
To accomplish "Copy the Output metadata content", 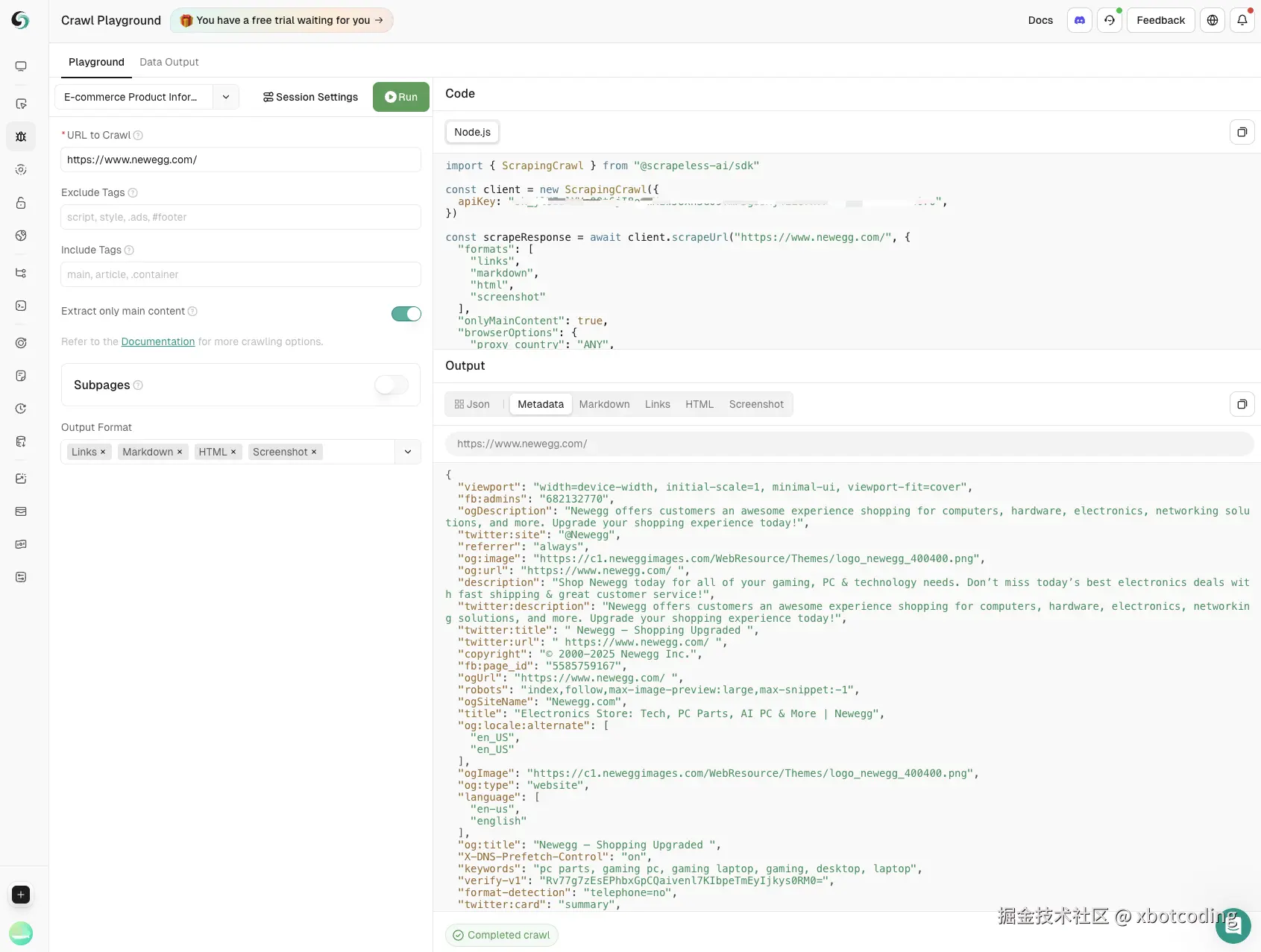I will pos(1242,404).
